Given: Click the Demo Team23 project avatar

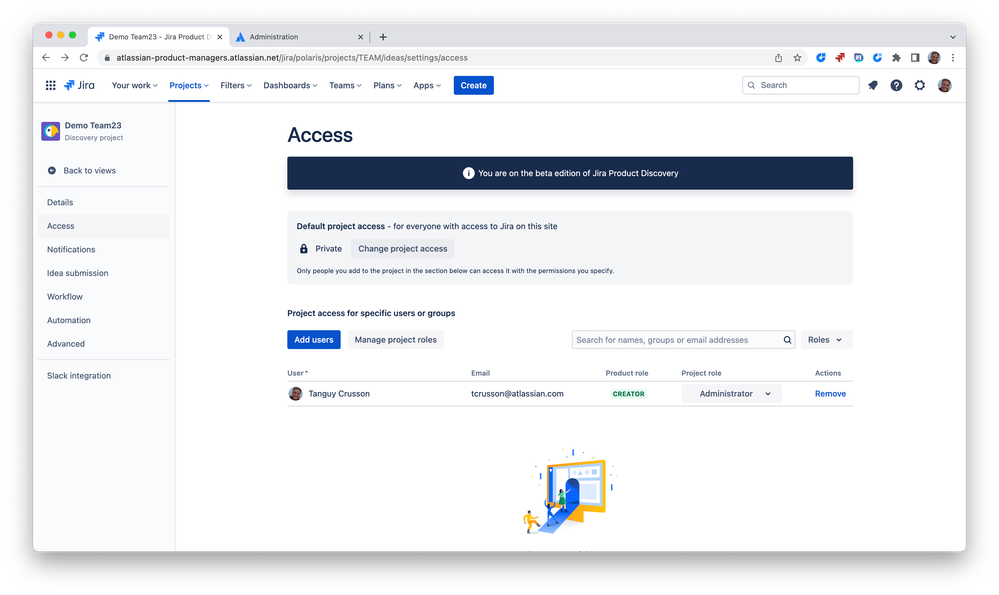Looking at the screenshot, I should [50, 131].
